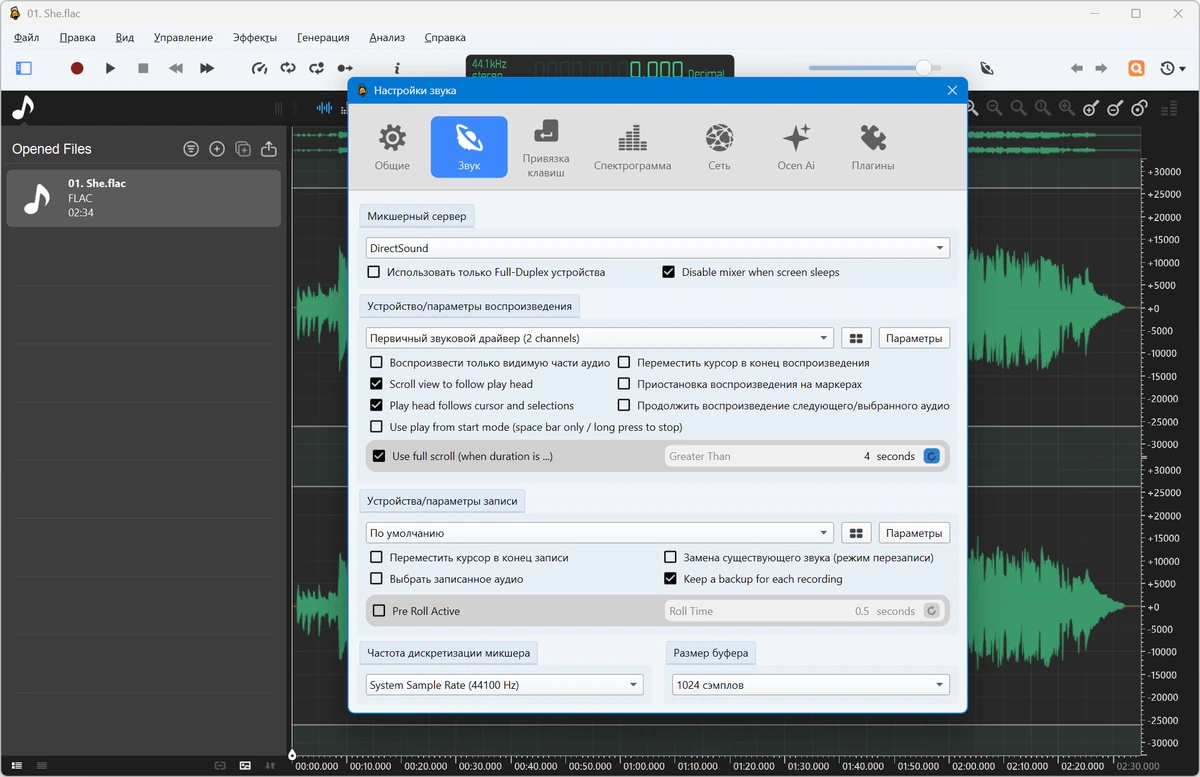Toggle Disable mixer when screen sleeps checkbox
1200x777 pixels.
tap(669, 272)
